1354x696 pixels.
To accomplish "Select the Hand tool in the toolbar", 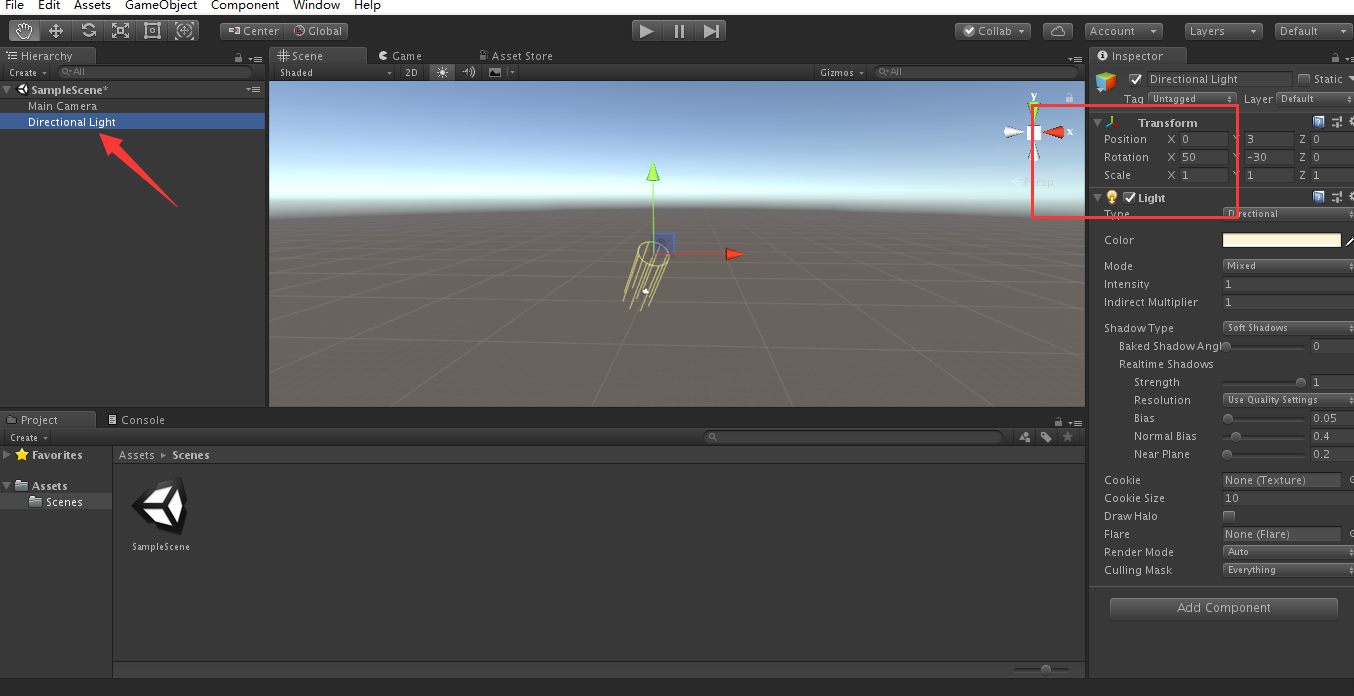I will click(x=23, y=30).
